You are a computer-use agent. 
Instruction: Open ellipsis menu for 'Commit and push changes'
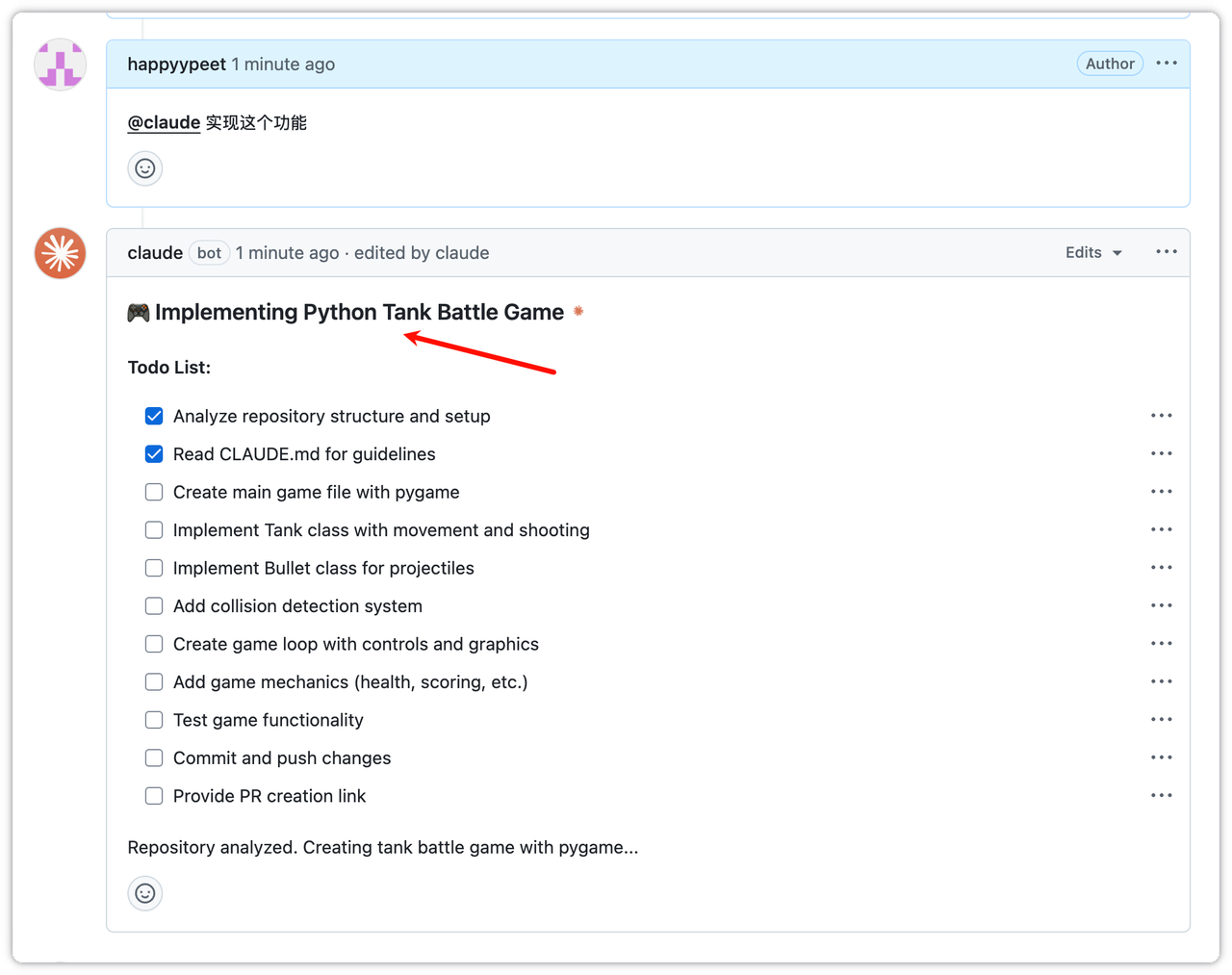click(1162, 757)
